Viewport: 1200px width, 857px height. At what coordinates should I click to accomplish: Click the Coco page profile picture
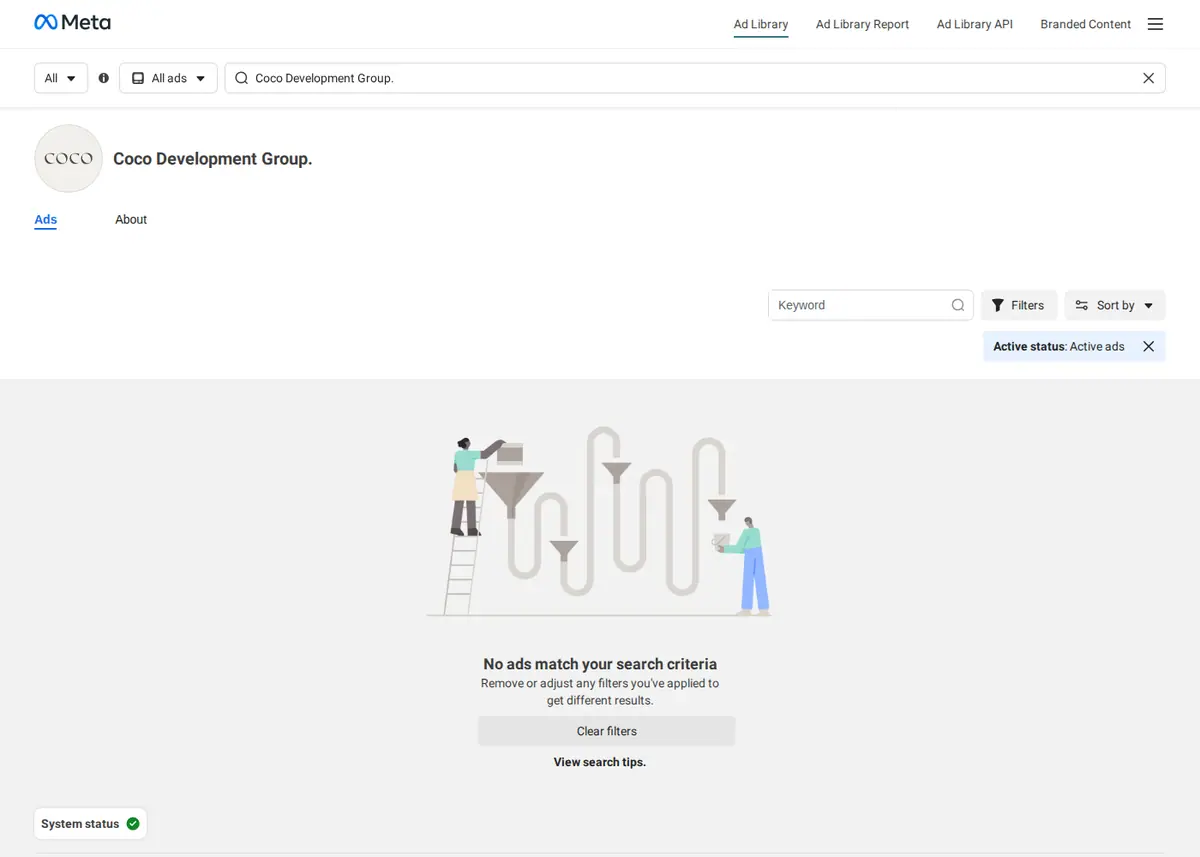point(68,158)
